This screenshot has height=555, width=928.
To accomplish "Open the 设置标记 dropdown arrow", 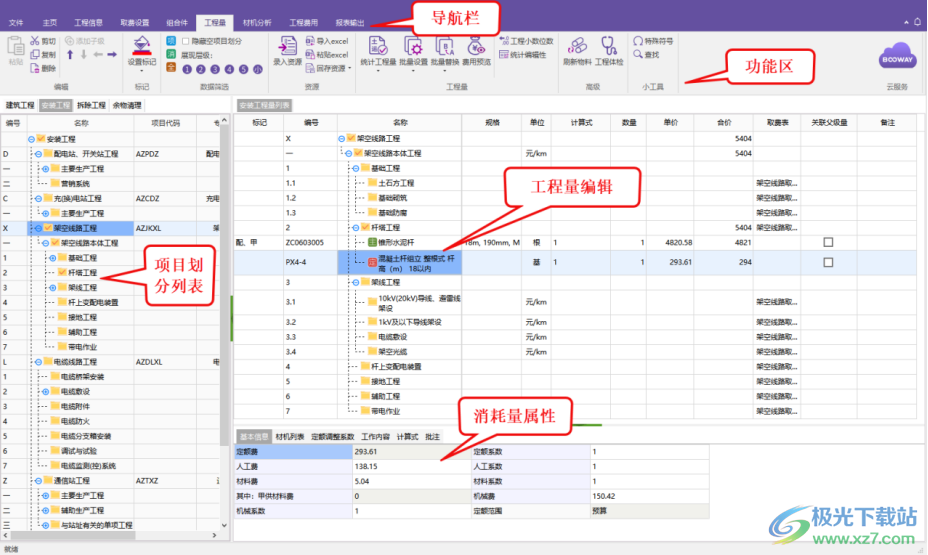I will (x=141, y=71).
